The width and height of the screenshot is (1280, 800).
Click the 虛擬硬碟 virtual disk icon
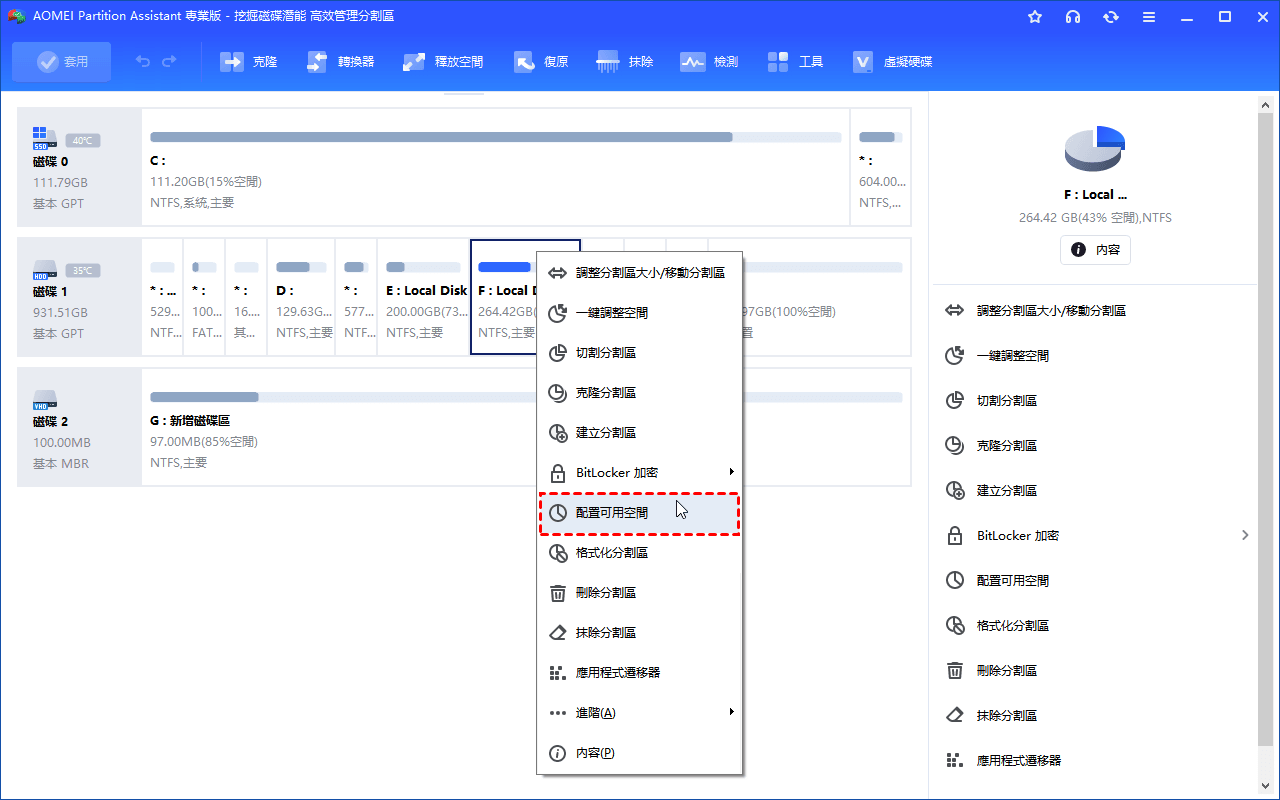pyautogui.click(x=863, y=62)
